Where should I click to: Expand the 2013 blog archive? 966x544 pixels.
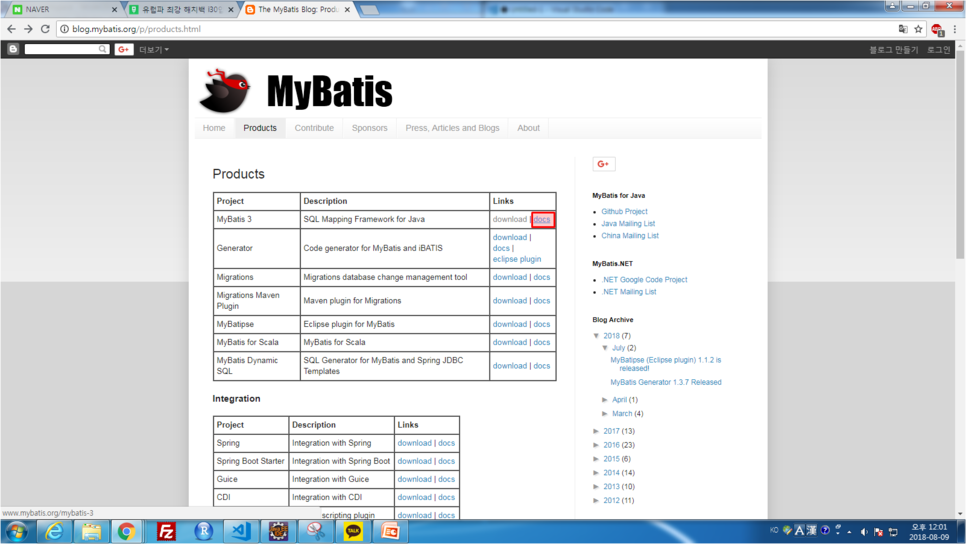[x=596, y=487]
